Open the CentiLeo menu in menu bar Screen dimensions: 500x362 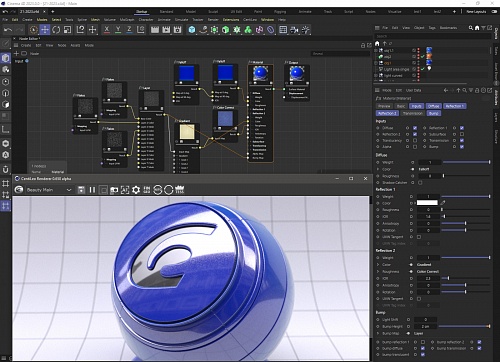pos(250,20)
